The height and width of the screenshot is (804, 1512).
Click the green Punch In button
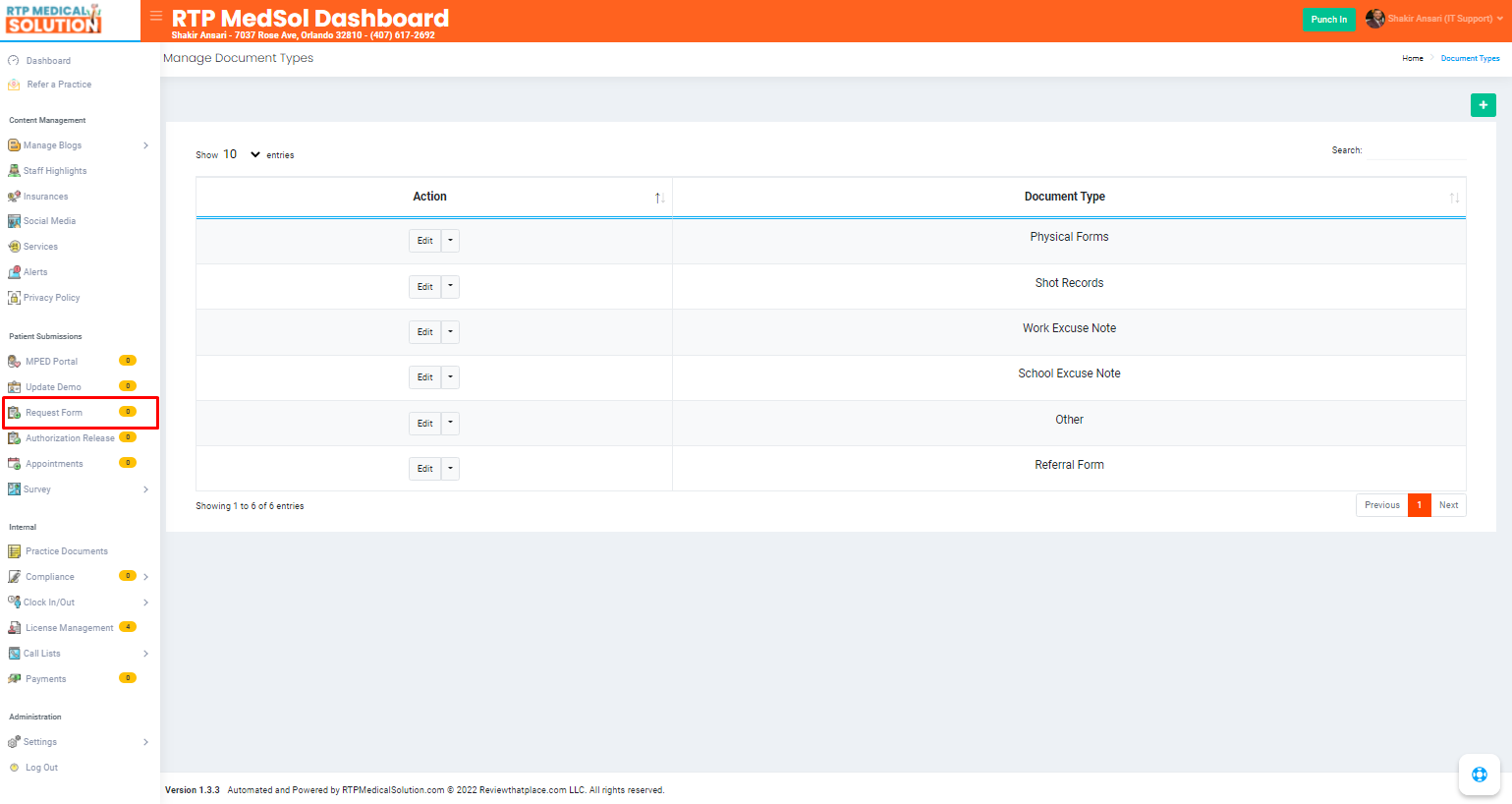point(1328,19)
